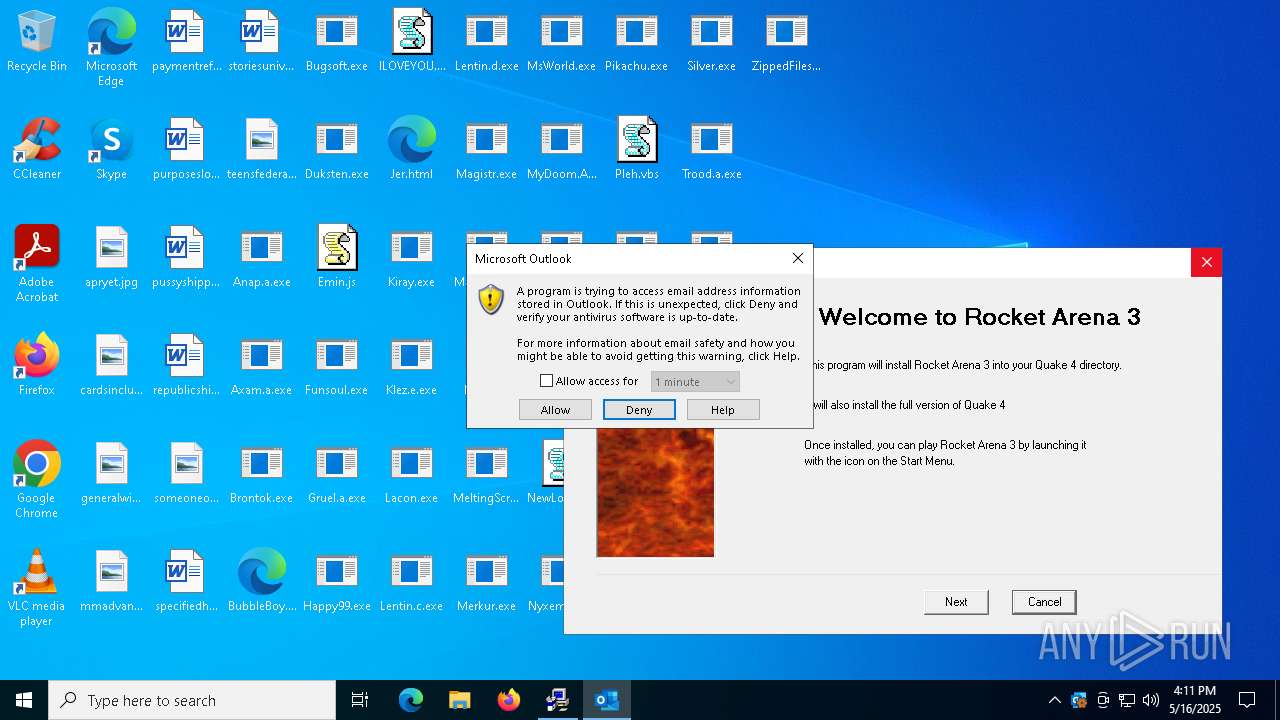Image resolution: width=1280 pixels, height=720 pixels.
Task: Select the Jer.html Edge file icon
Action: coord(412,149)
